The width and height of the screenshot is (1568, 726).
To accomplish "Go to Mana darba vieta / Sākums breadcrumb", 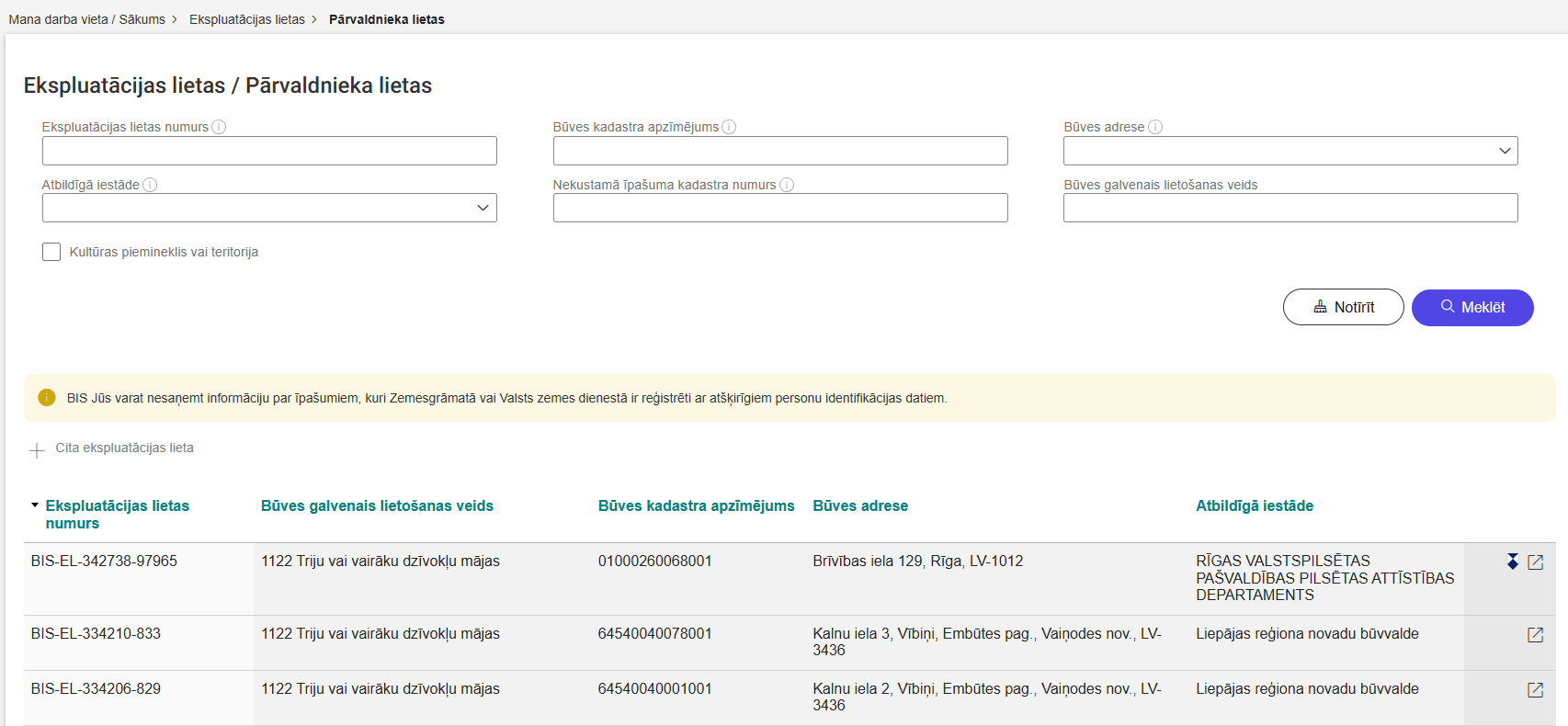I will coord(86,19).
